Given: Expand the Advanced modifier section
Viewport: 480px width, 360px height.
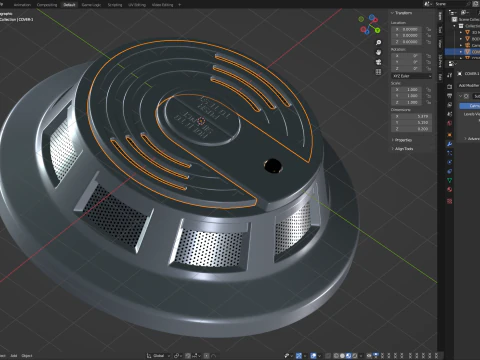Looking at the screenshot, I should [473, 138].
